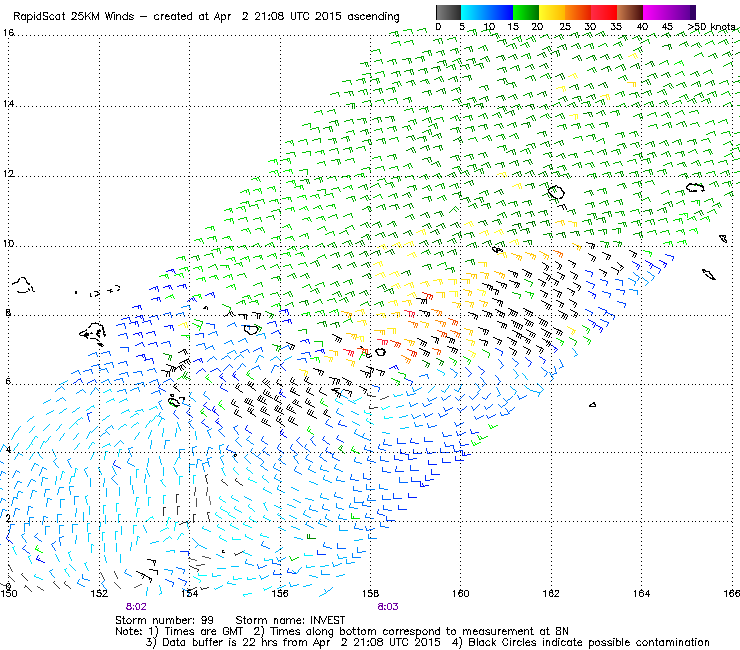Click the cyan 5-10 knots legend swatch
Image resolution: width=740 pixels, height=650 pixels.
(473, 12)
